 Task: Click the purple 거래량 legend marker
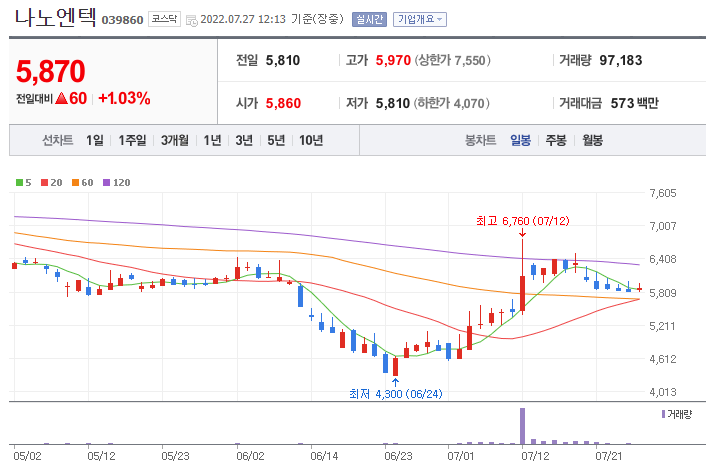(663, 414)
